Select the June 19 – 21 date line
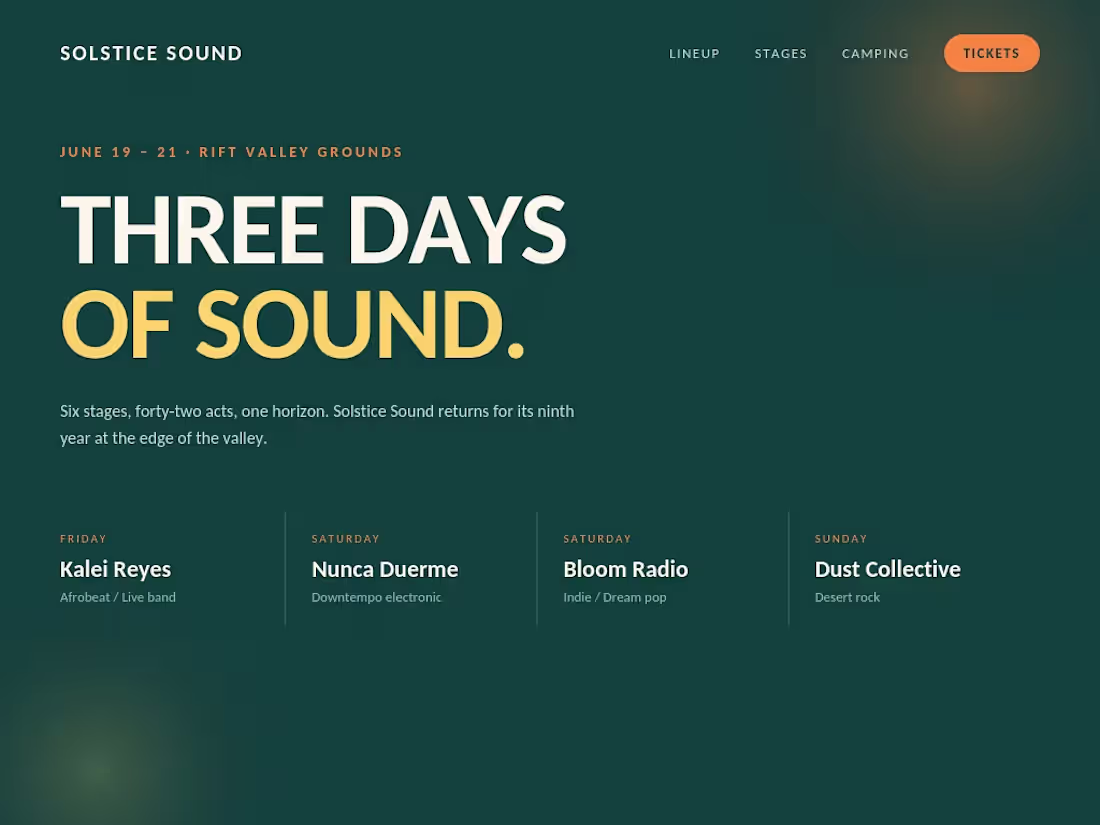 tap(232, 152)
